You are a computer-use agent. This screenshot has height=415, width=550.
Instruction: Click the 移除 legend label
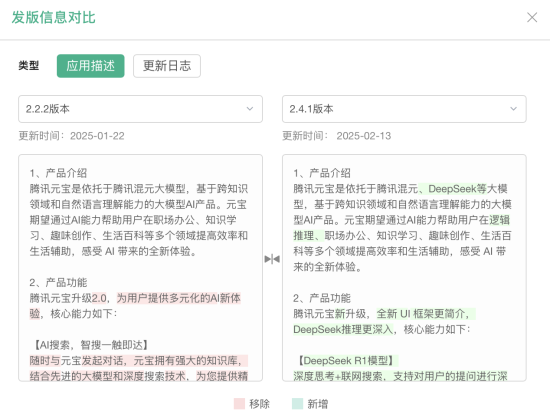[x=260, y=404]
